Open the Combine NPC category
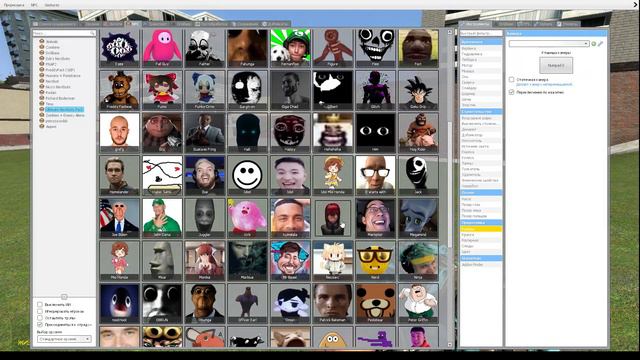The image size is (640, 360). click(53, 47)
